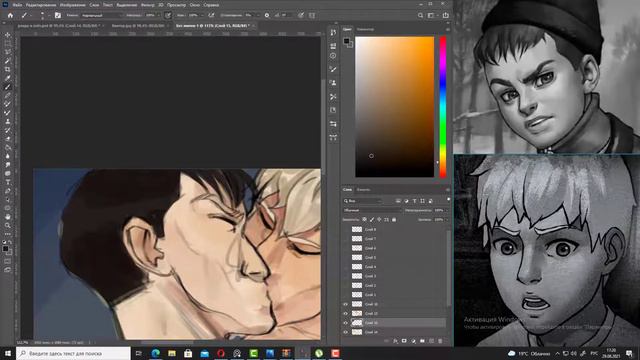Open the brush flow slider dropdown
This screenshot has width=640, height=360.
(x=202, y=15)
